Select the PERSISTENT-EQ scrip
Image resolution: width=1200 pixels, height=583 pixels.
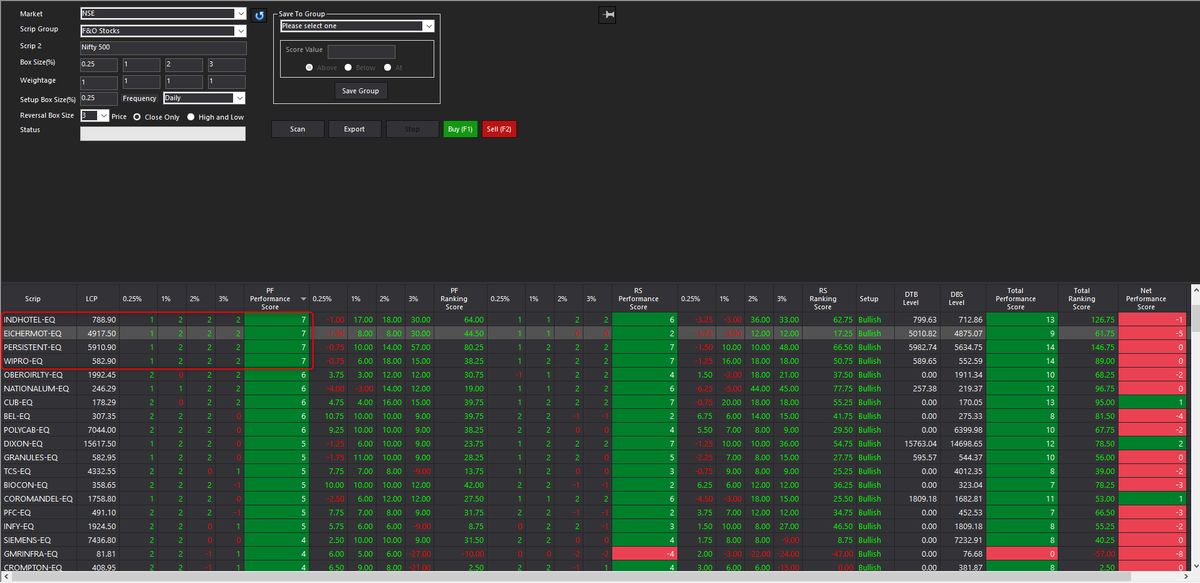click(33, 347)
